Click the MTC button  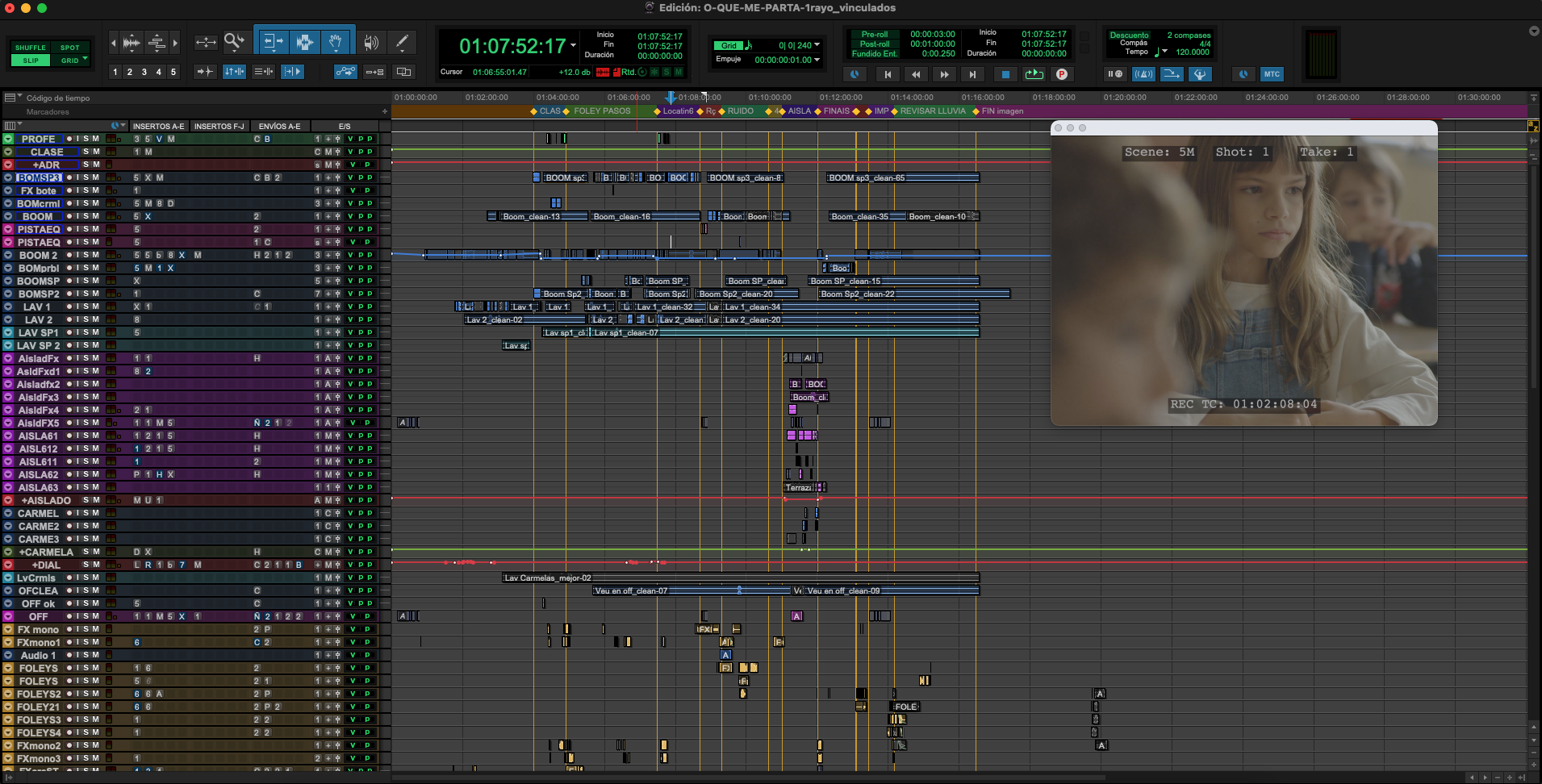(1272, 74)
